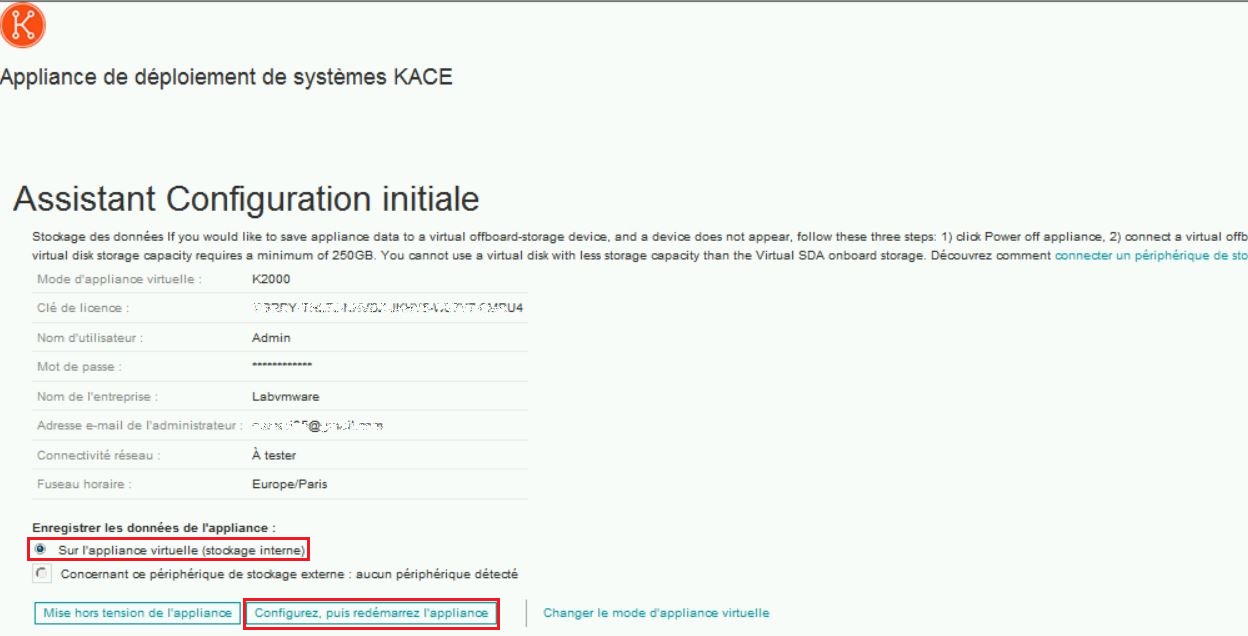The image size is (1248, 636).
Task: Click the Assistant Configuration initiale heading
Action: [x=246, y=199]
